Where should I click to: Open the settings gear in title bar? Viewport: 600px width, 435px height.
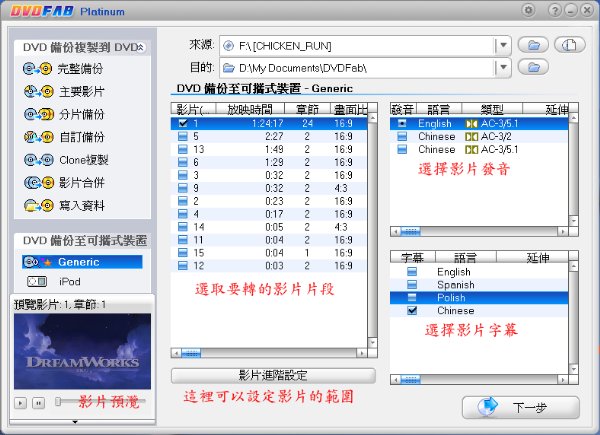528,10
